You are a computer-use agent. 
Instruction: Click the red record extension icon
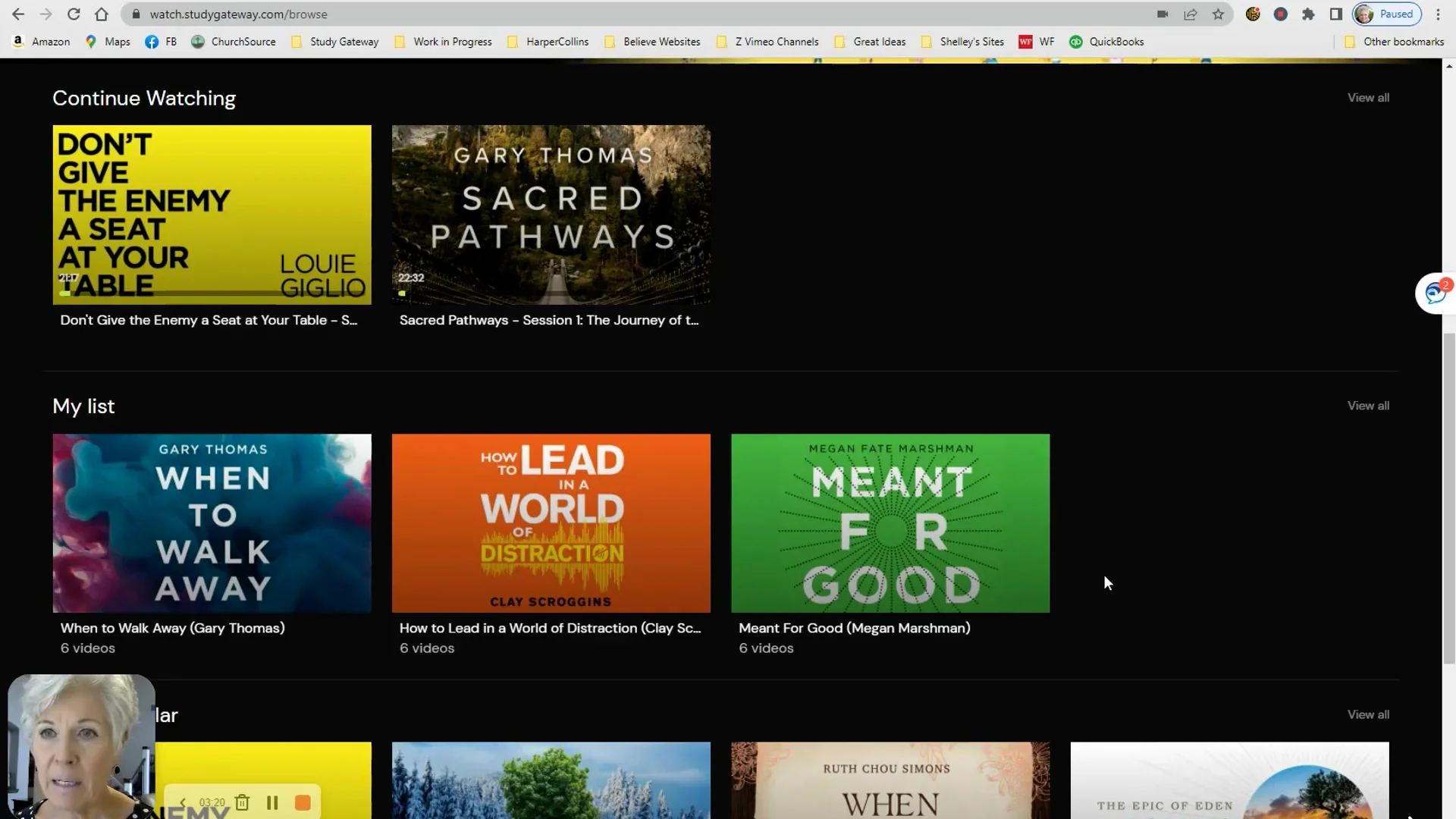click(x=1281, y=14)
